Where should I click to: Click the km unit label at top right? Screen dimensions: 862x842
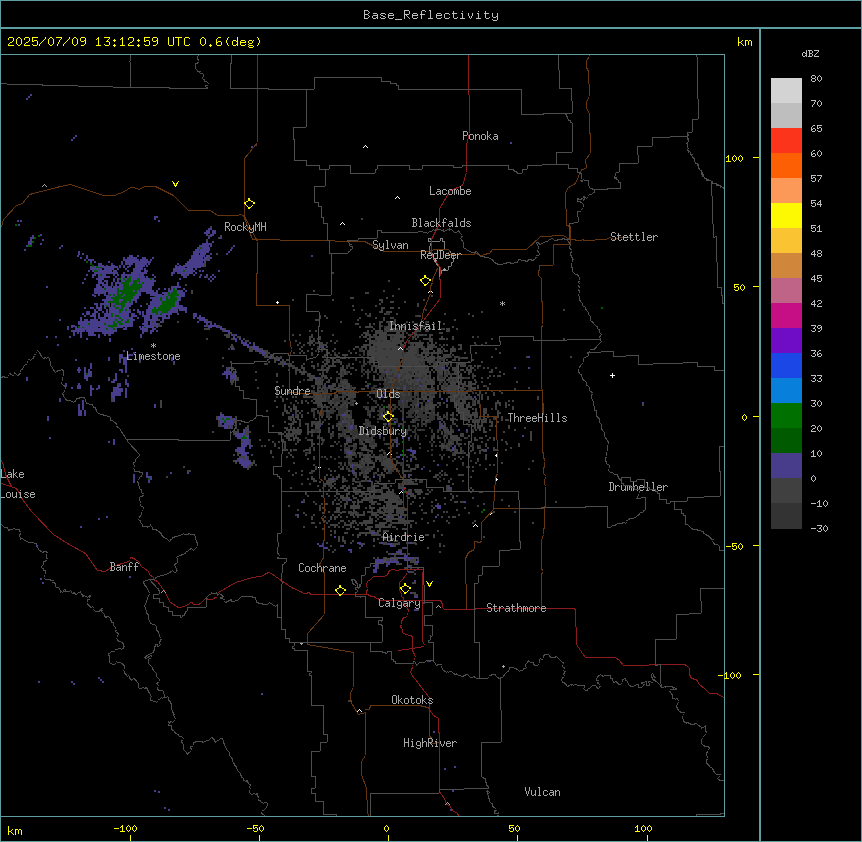click(x=745, y=42)
